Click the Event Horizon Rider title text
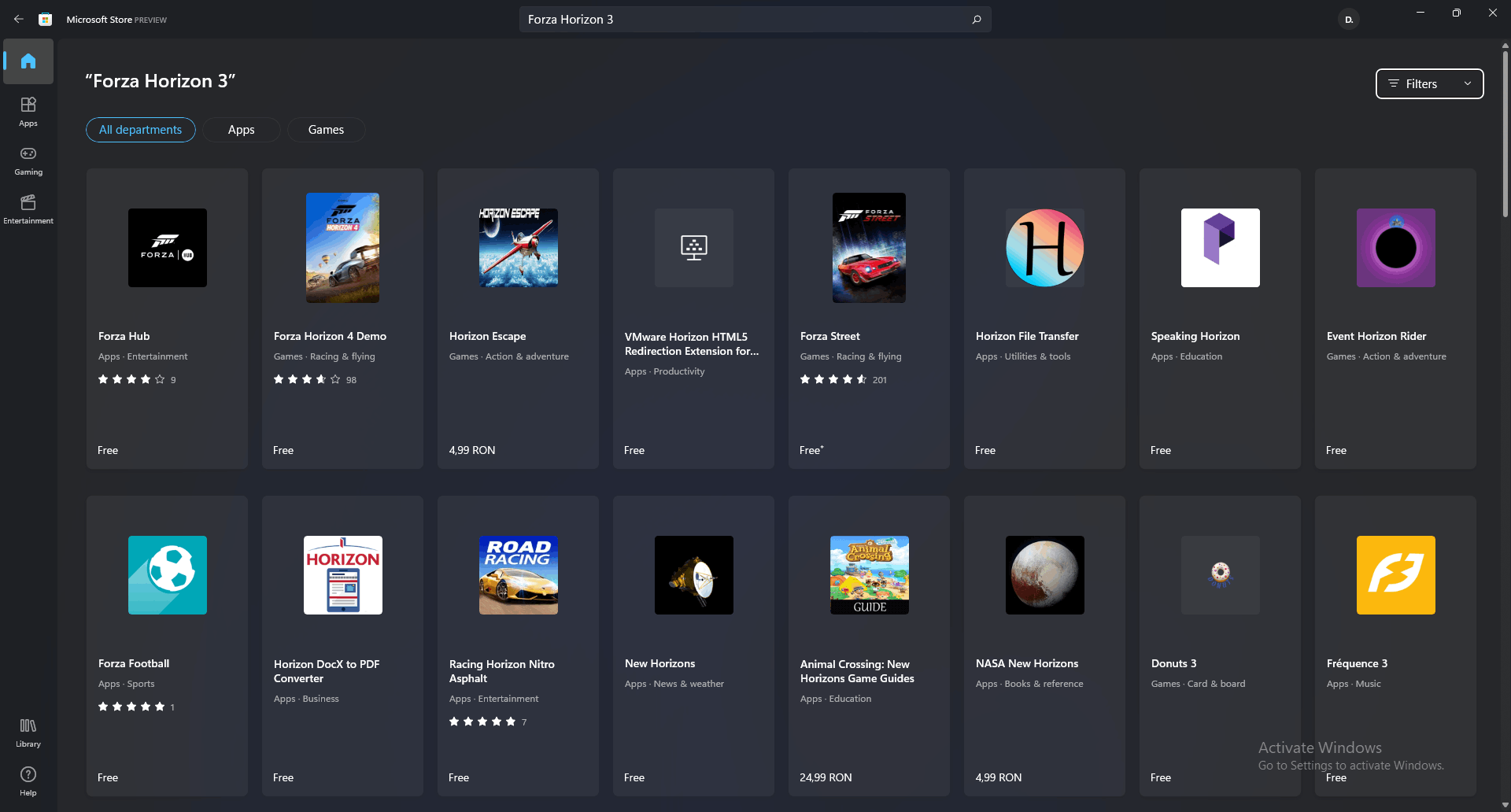The image size is (1511, 812). pyautogui.click(x=1376, y=336)
